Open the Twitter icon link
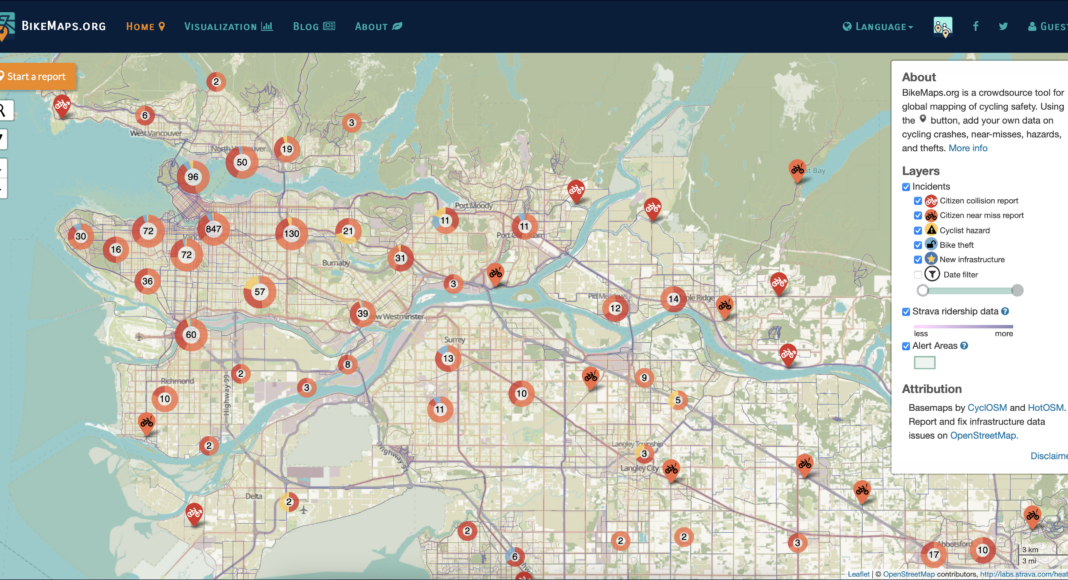The width and height of the screenshot is (1068, 580). pyautogui.click(x=1003, y=26)
